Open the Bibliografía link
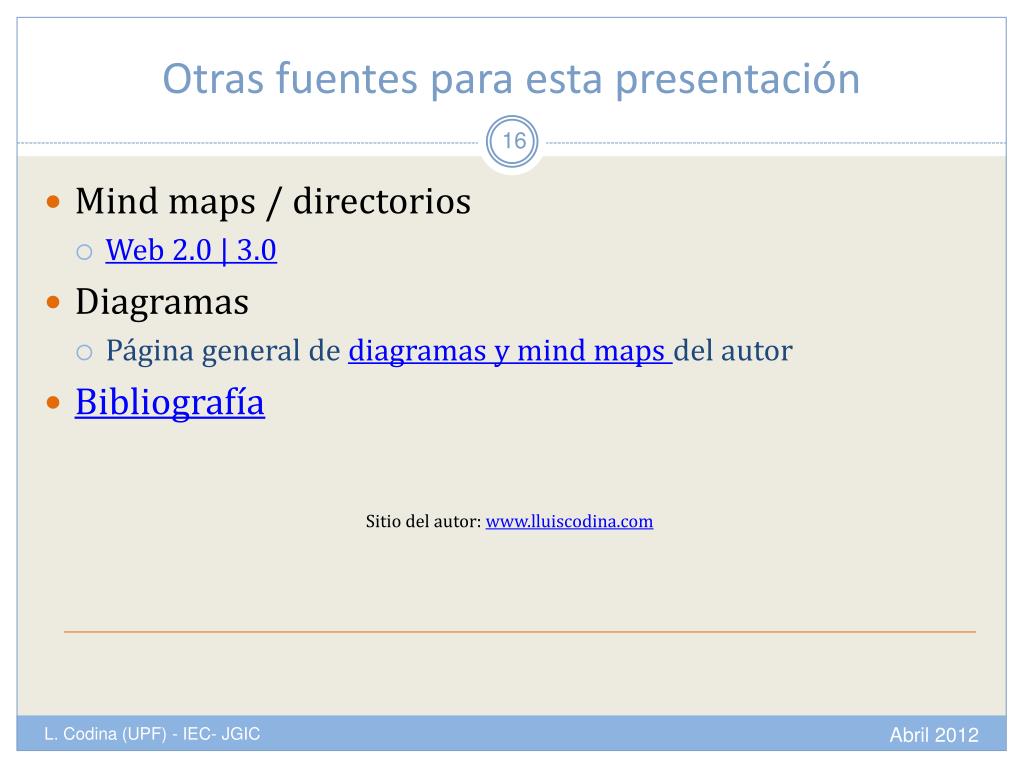The image size is (1024, 768). point(170,402)
